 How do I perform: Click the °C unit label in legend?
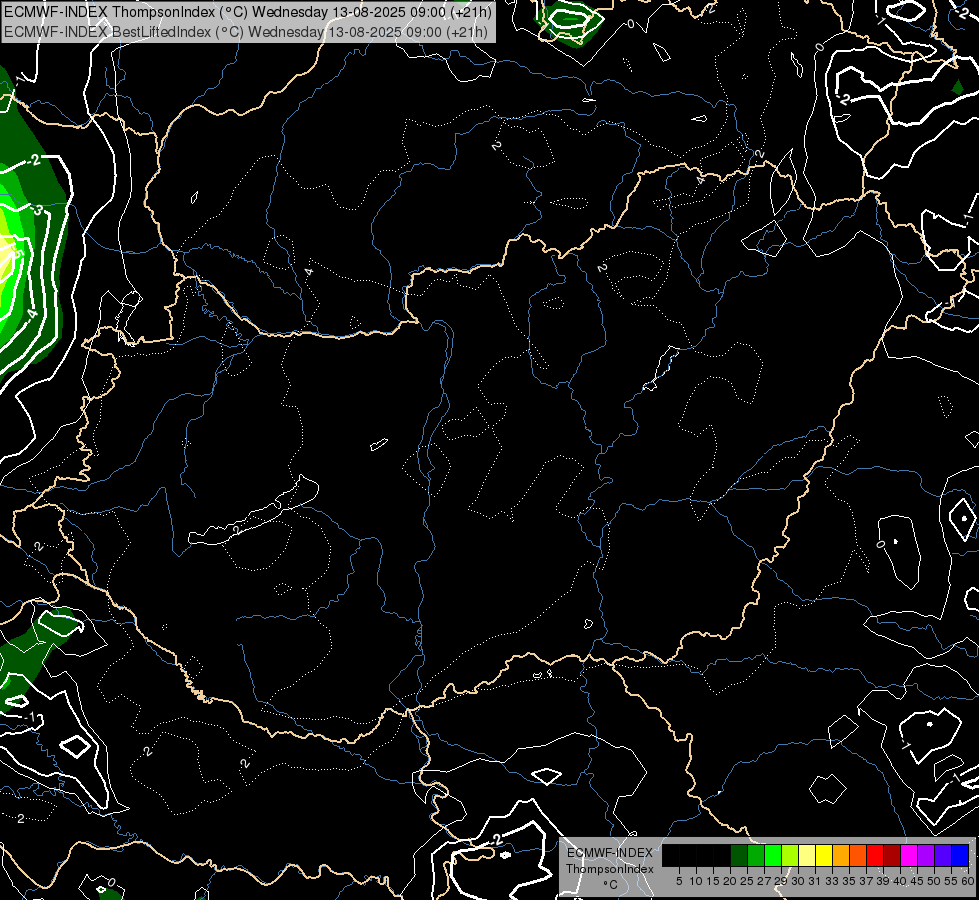611,885
